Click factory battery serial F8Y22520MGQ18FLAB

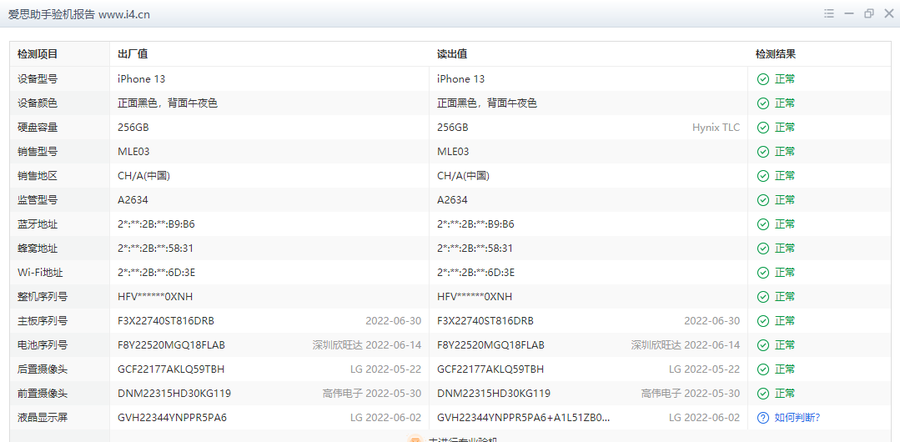click(x=171, y=345)
